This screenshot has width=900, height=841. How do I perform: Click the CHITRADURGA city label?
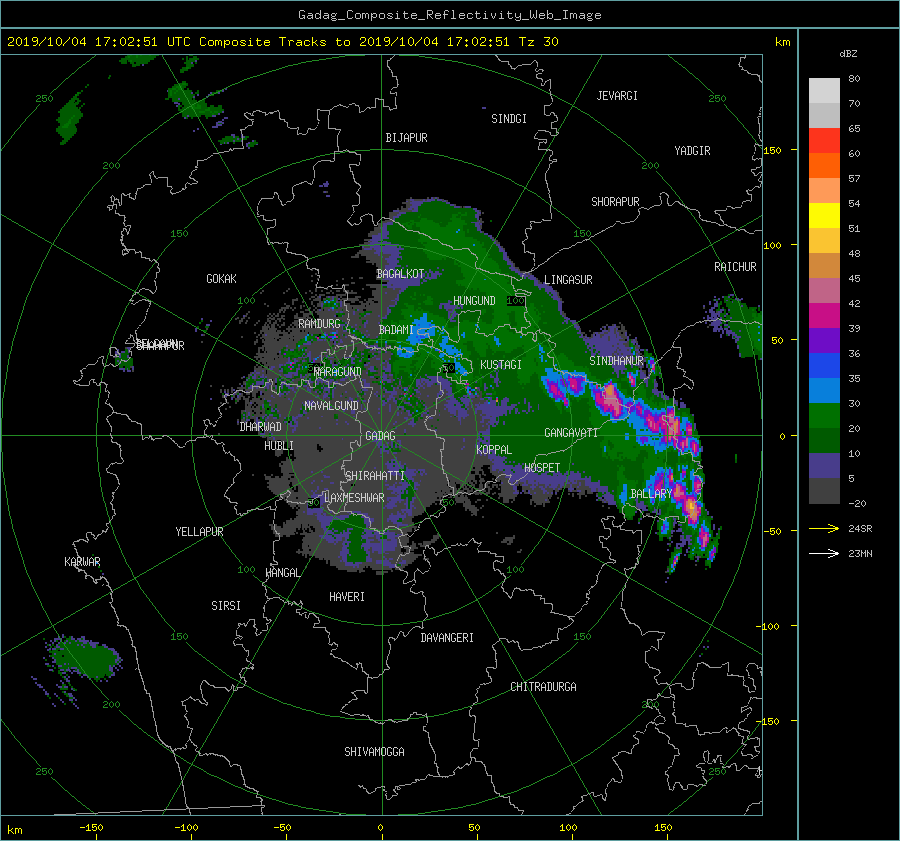point(543,687)
